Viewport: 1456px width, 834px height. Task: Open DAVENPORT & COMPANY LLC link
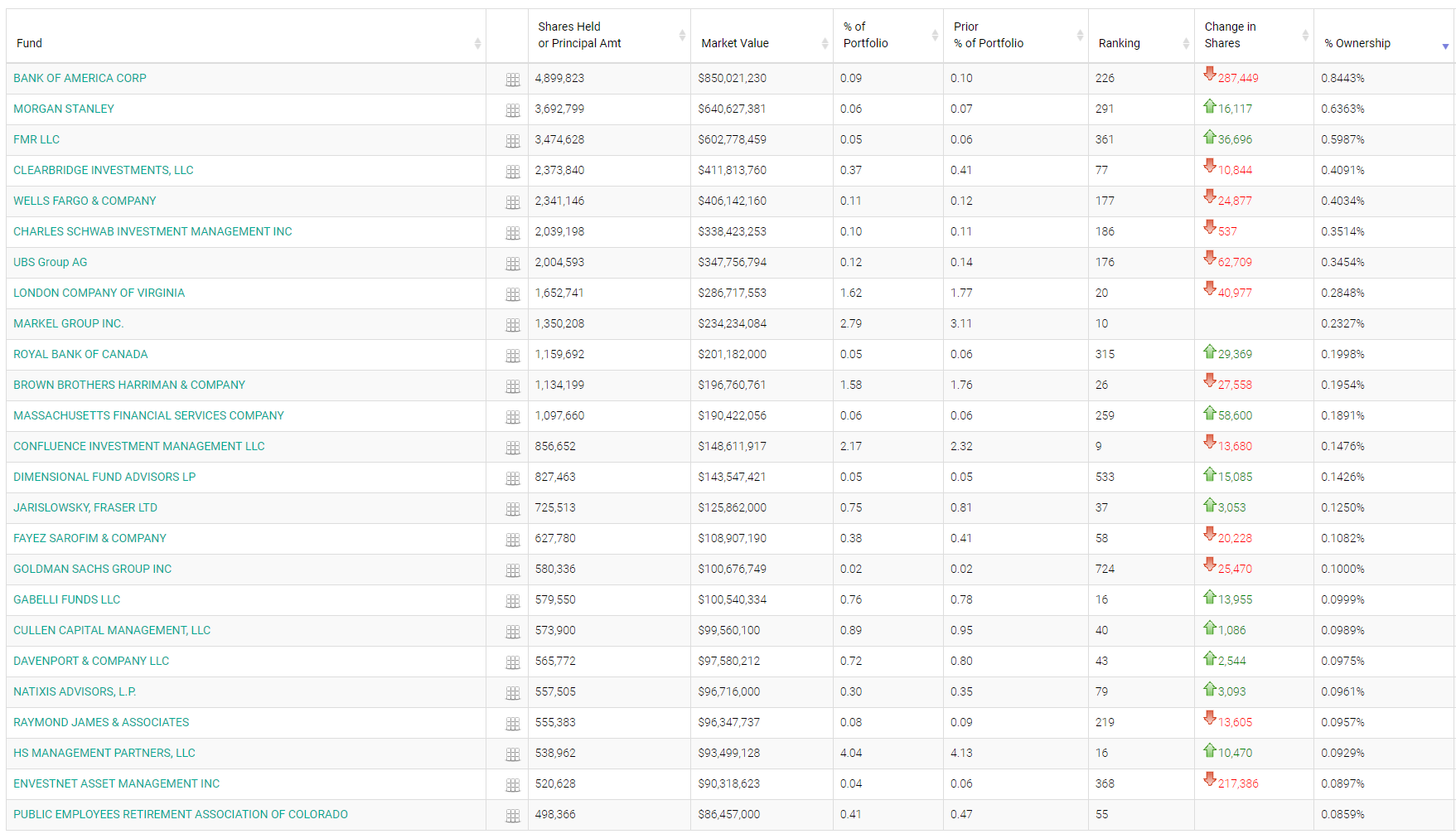point(91,661)
